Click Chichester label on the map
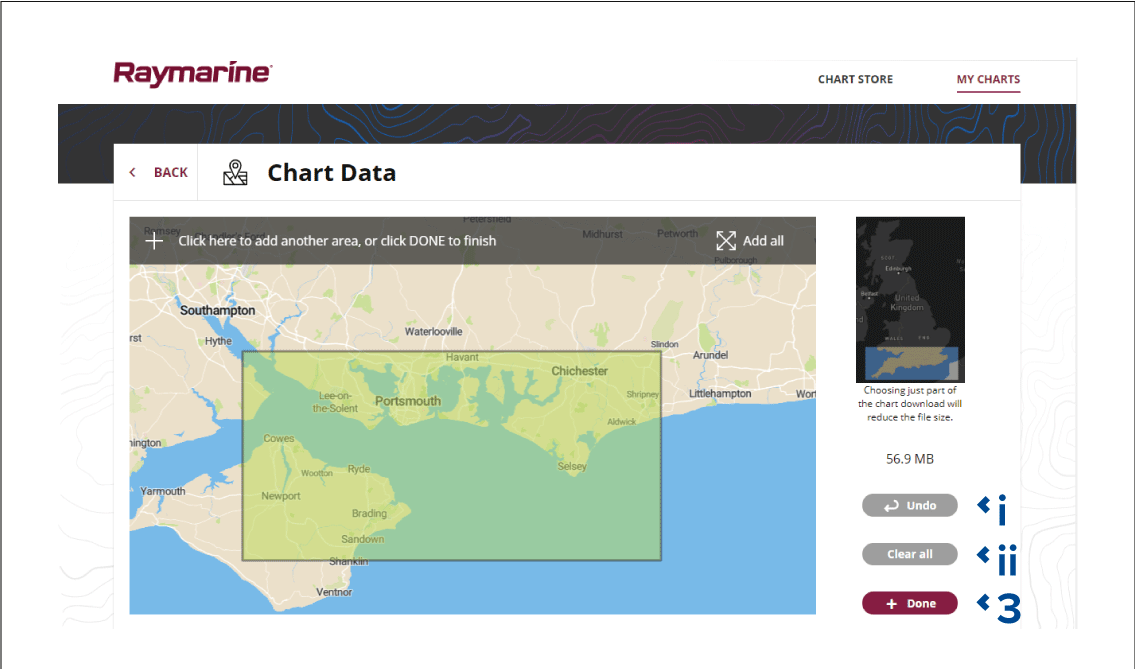Image resolution: width=1135 pixels, height=669 pixels. [580, 371]
